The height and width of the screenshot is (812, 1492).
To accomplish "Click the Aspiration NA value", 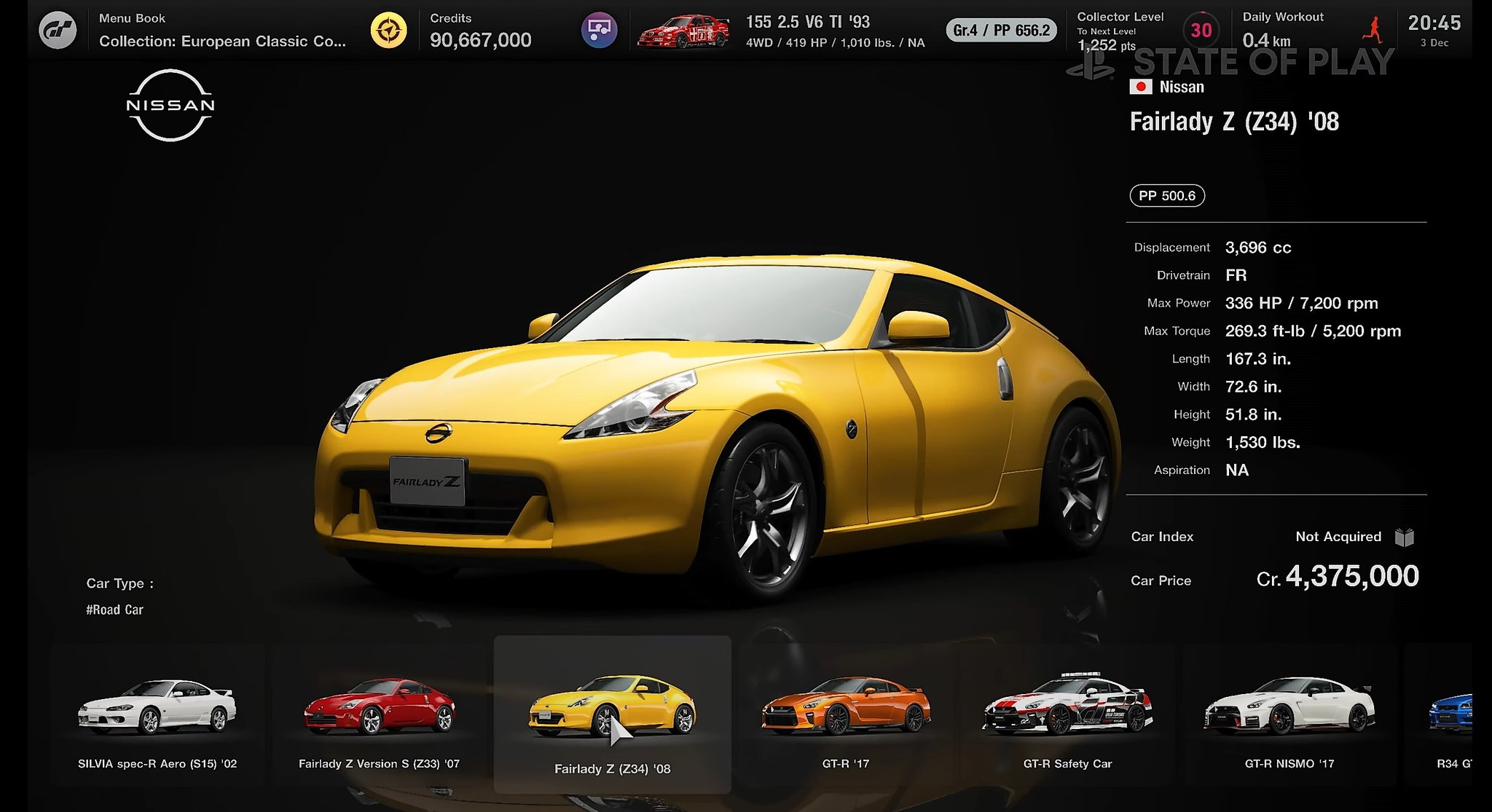I will pyautogui.click(x=1237, y=470).
